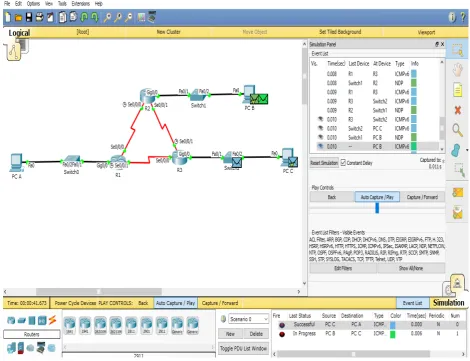The image size is (470, 361).
Task: Open the View menu
Action: coord(49,4)
